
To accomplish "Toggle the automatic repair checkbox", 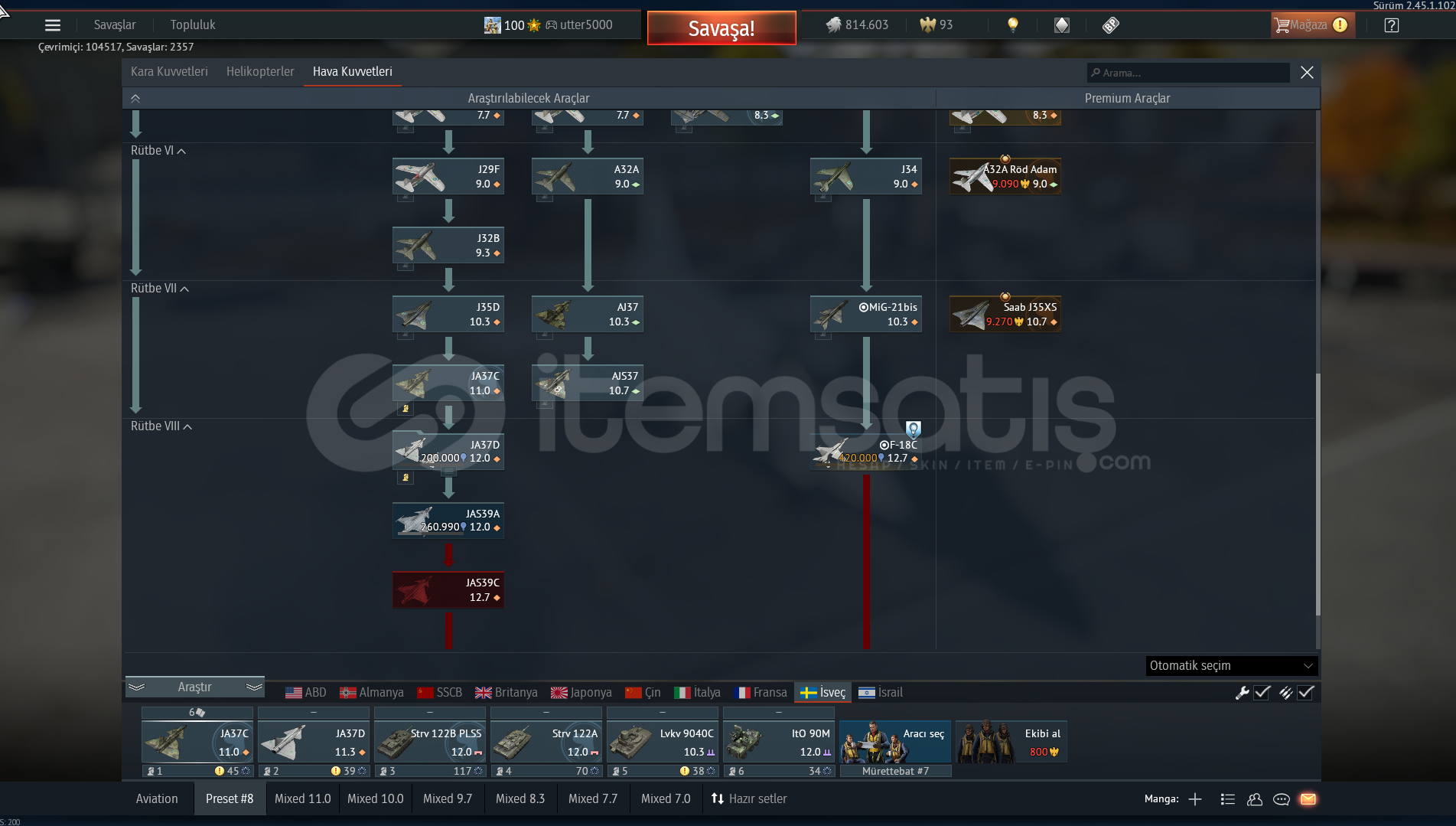I will (x=1262, y=693).
